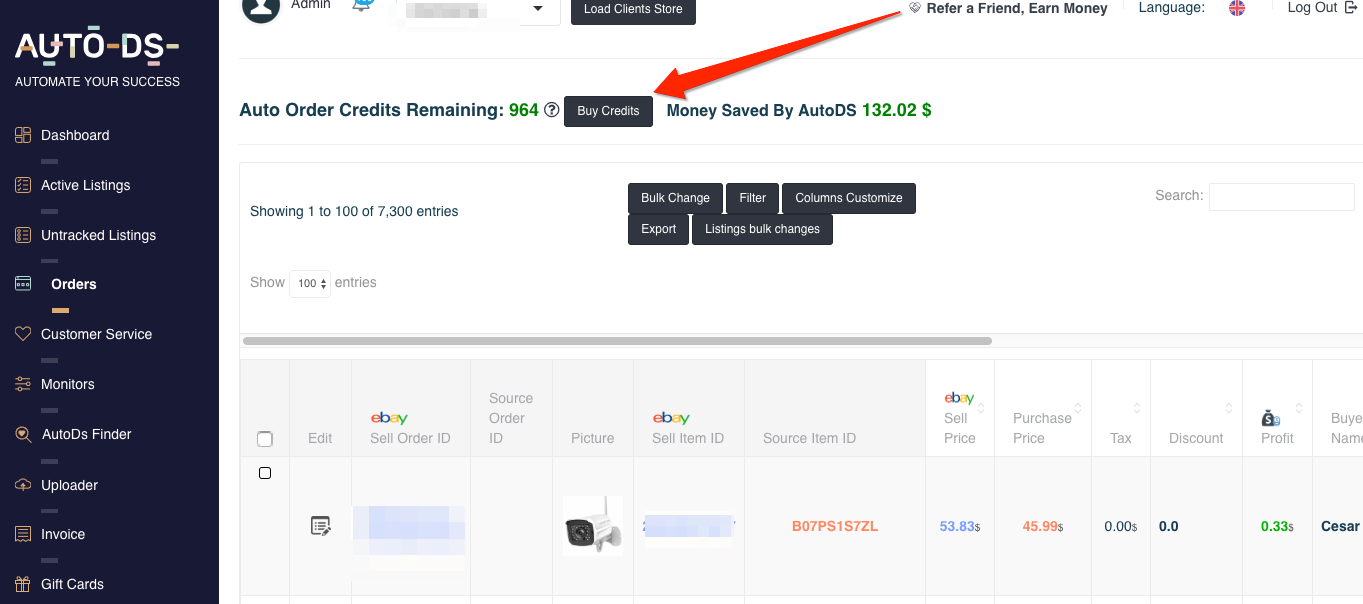Click the Invoice sidebar icon
This screenshot has height=604, width=1363.
pyautogui.click(x=23, y=534)
